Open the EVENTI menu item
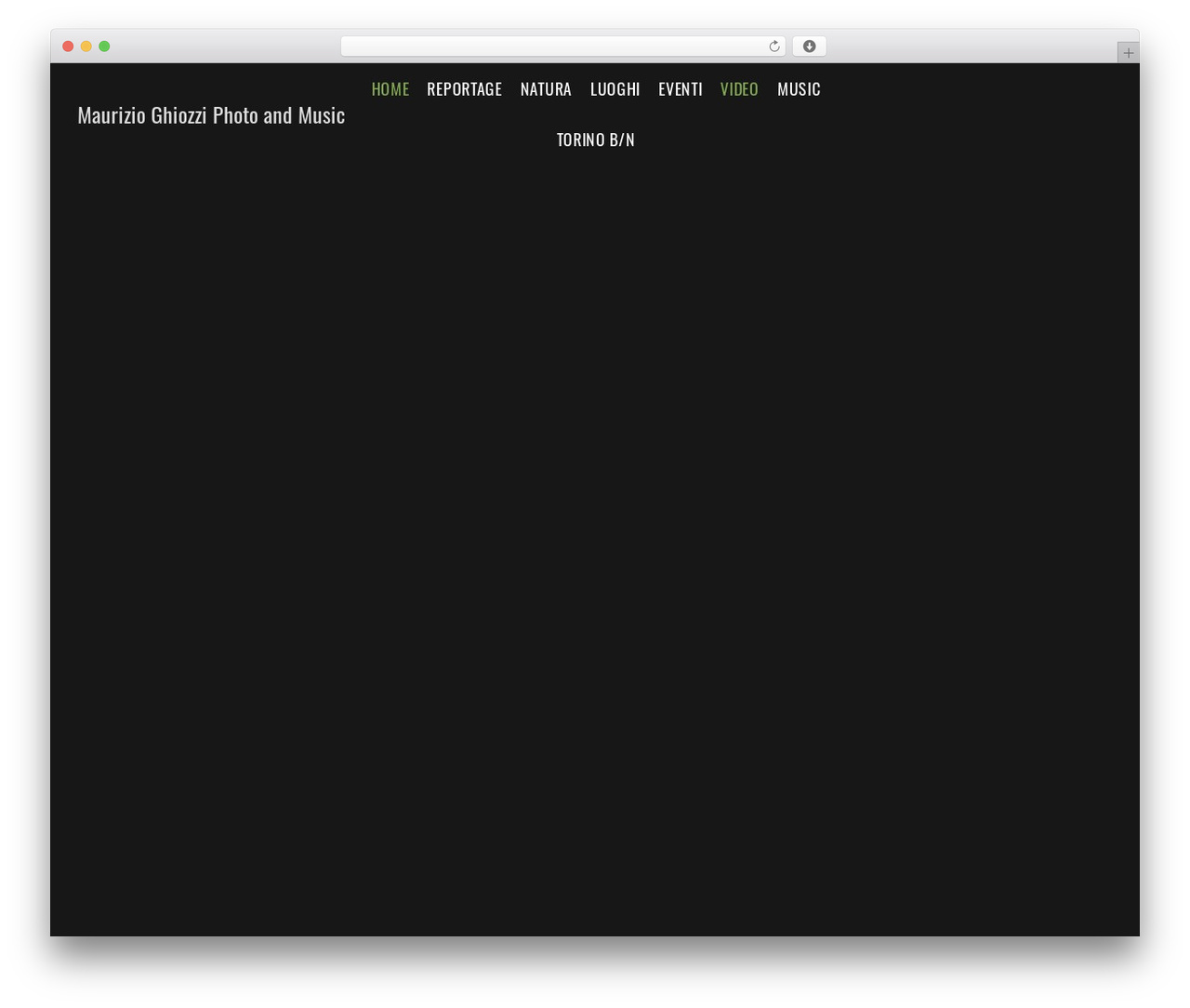The width and height of the screenshot is (1190, 1008). [681, 89]
